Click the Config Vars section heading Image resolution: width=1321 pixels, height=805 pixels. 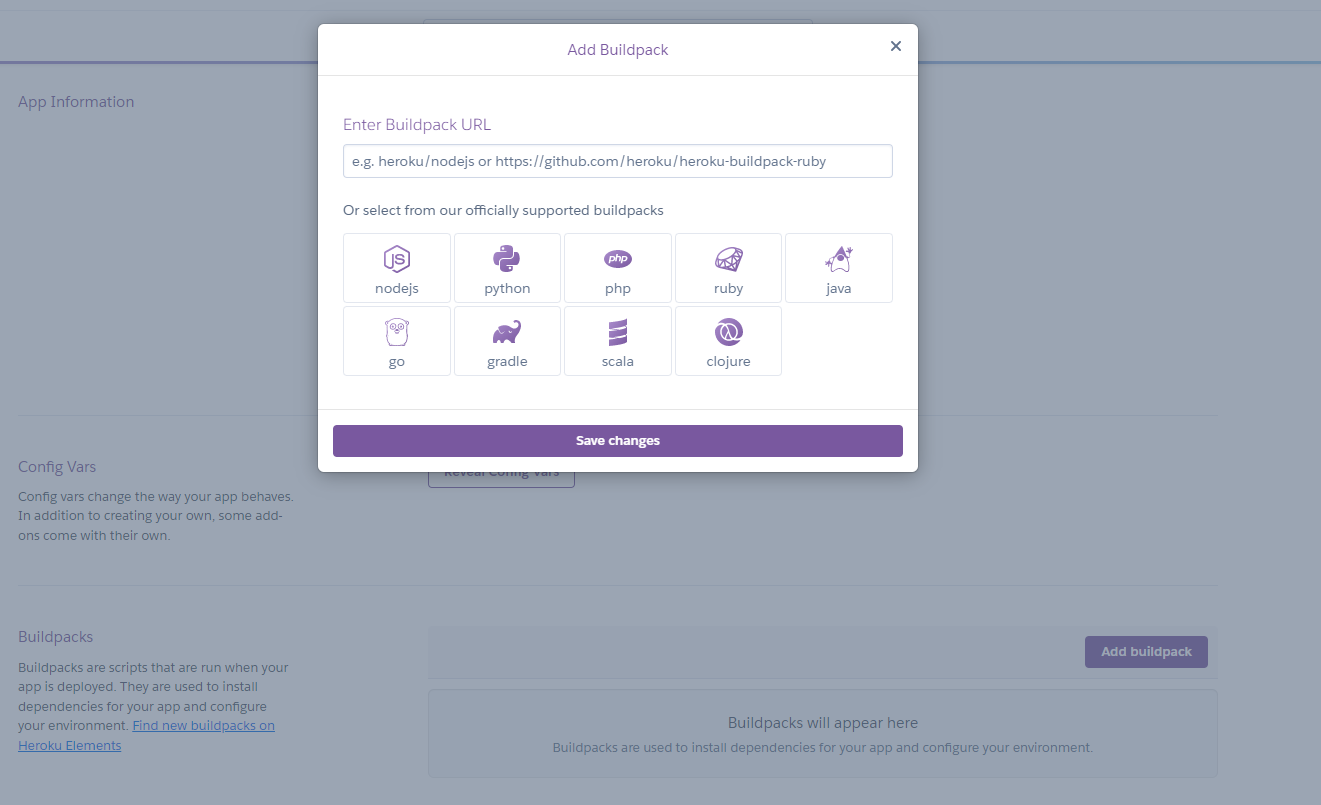57,467
